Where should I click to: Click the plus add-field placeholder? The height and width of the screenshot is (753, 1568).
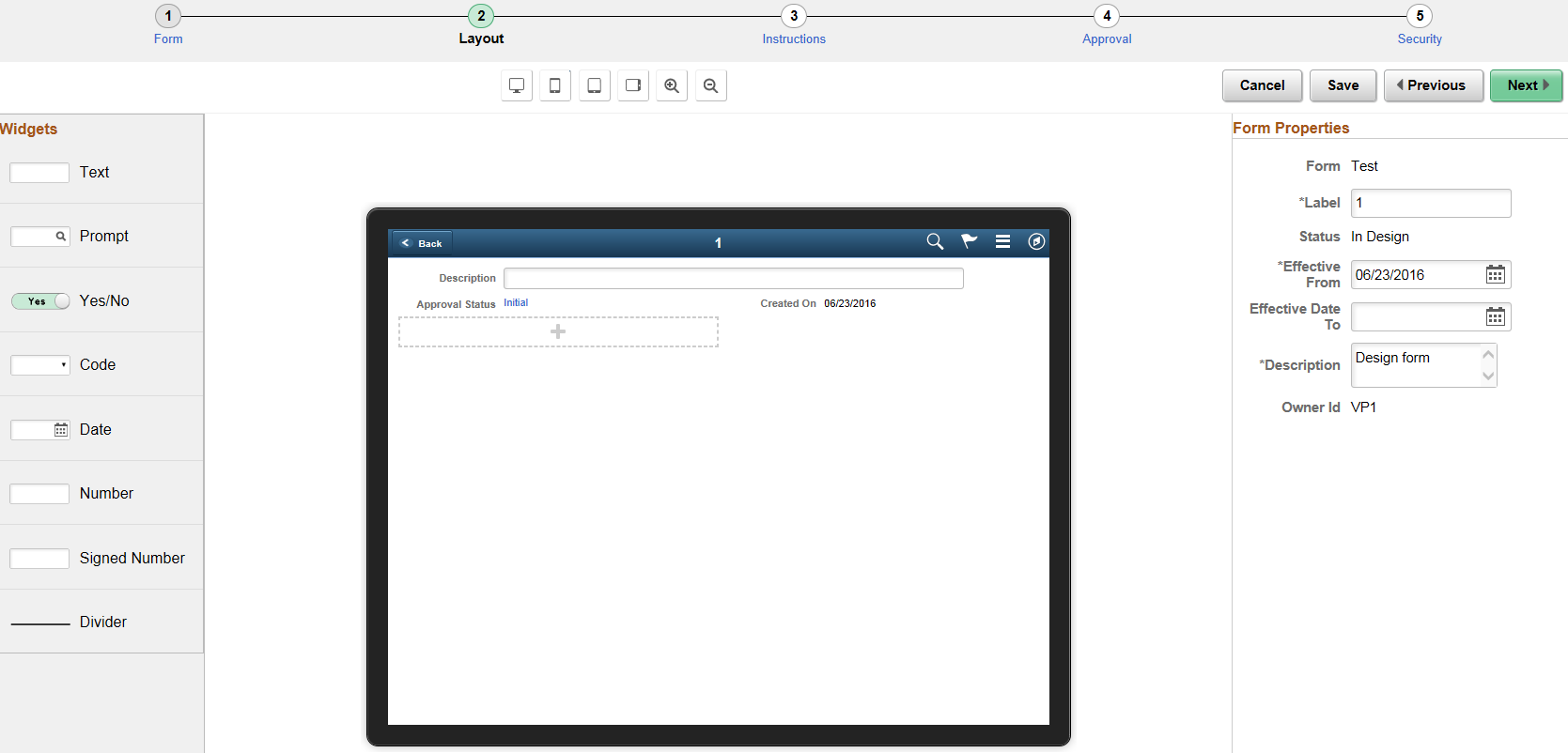click(558, 331)
